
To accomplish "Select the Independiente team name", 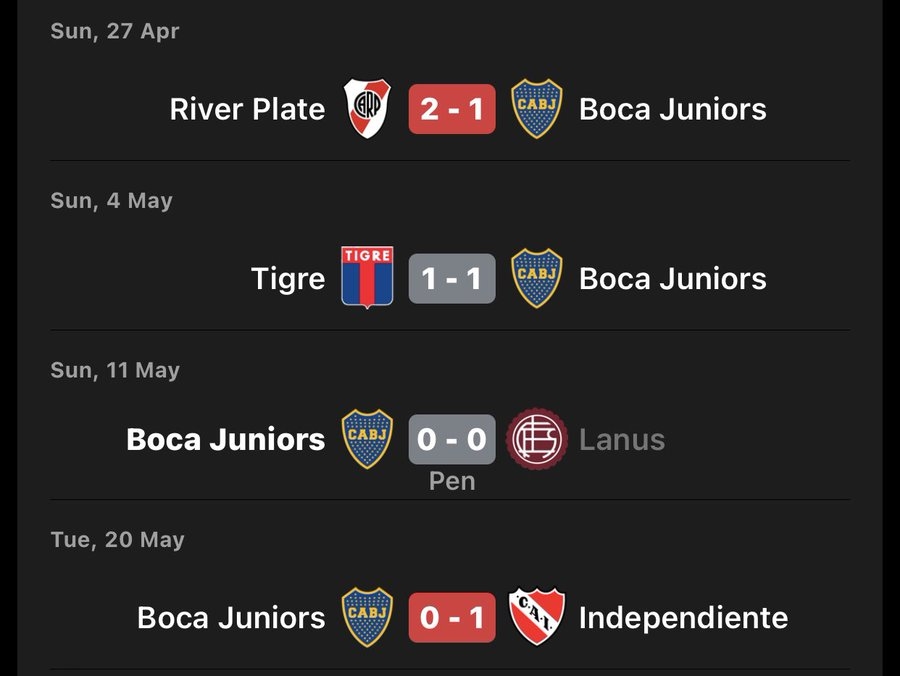I will point(683,617).
